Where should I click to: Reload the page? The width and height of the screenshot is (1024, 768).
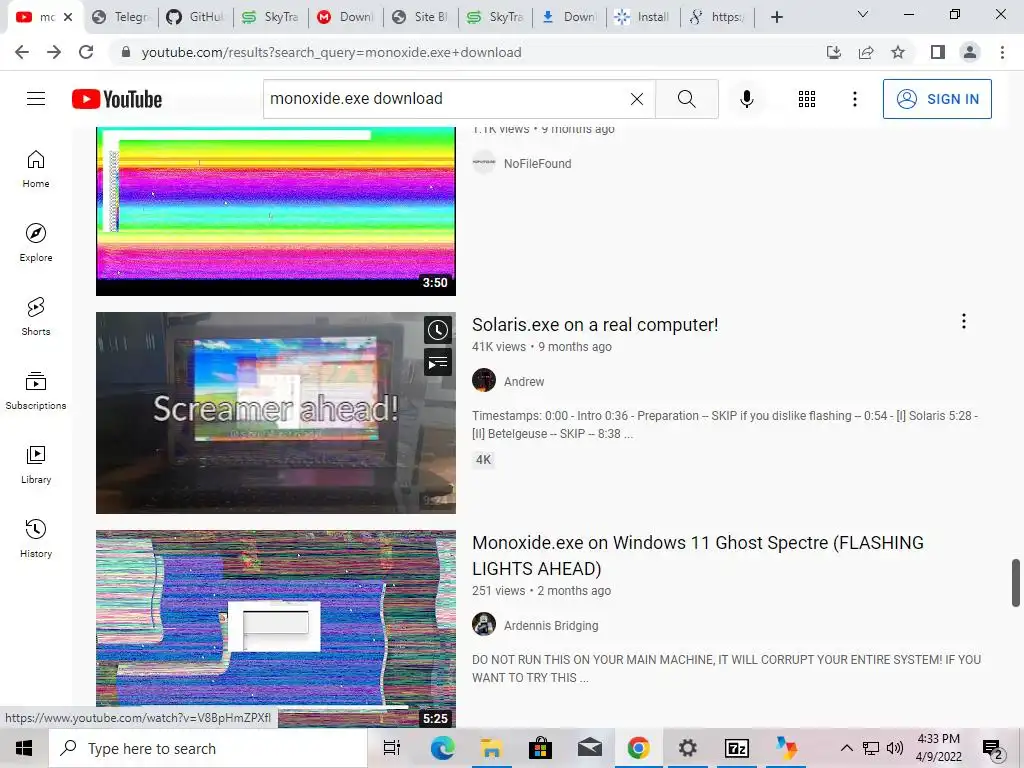tap(86, 52)
